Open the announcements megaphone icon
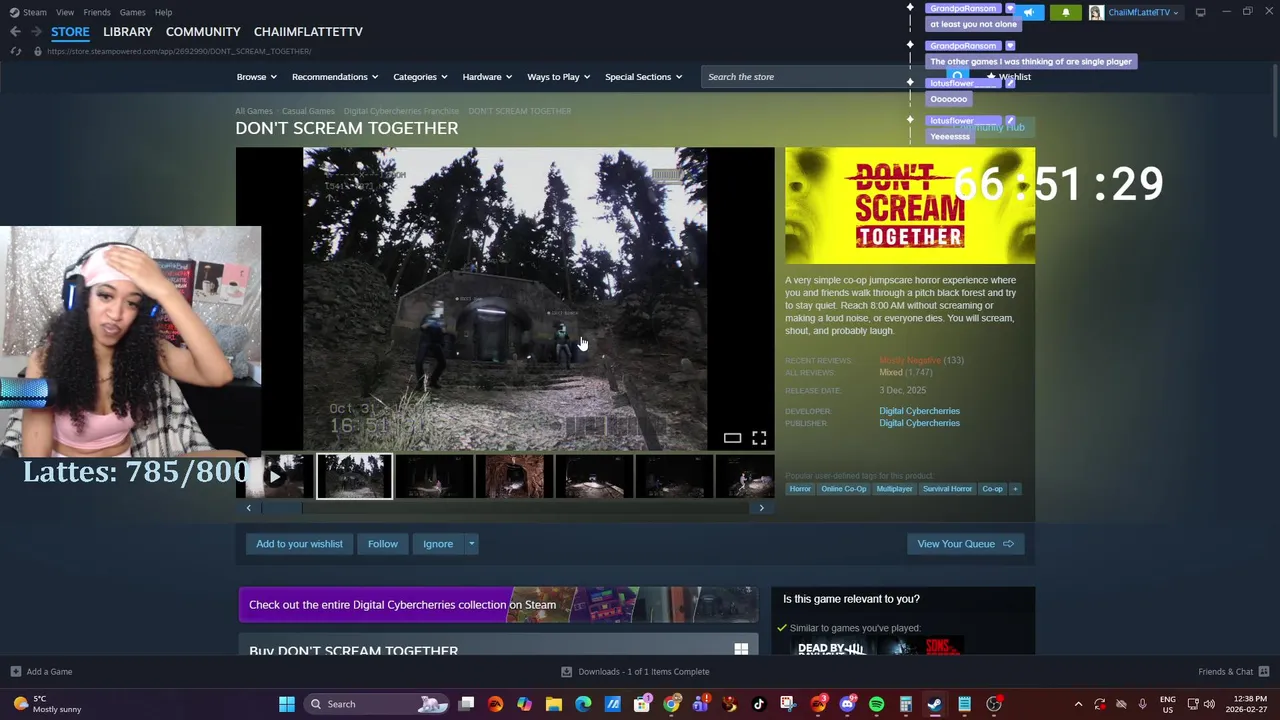This screenshot has height=720, width=1280. pos(1029,12)
